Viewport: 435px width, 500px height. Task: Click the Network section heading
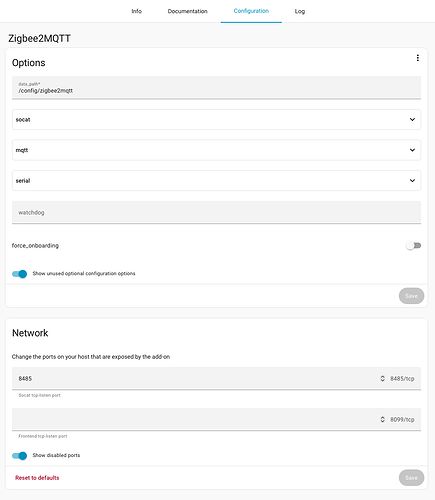(30, 333)
